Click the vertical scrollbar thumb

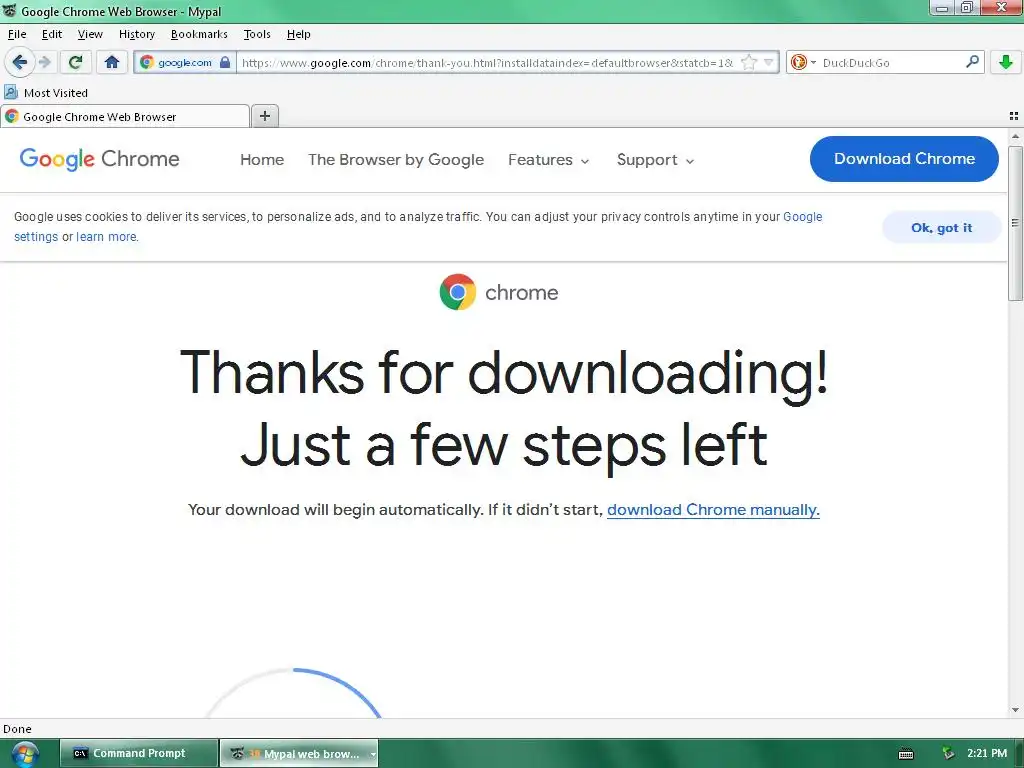pyautogui.click(x=1015, y=223)
